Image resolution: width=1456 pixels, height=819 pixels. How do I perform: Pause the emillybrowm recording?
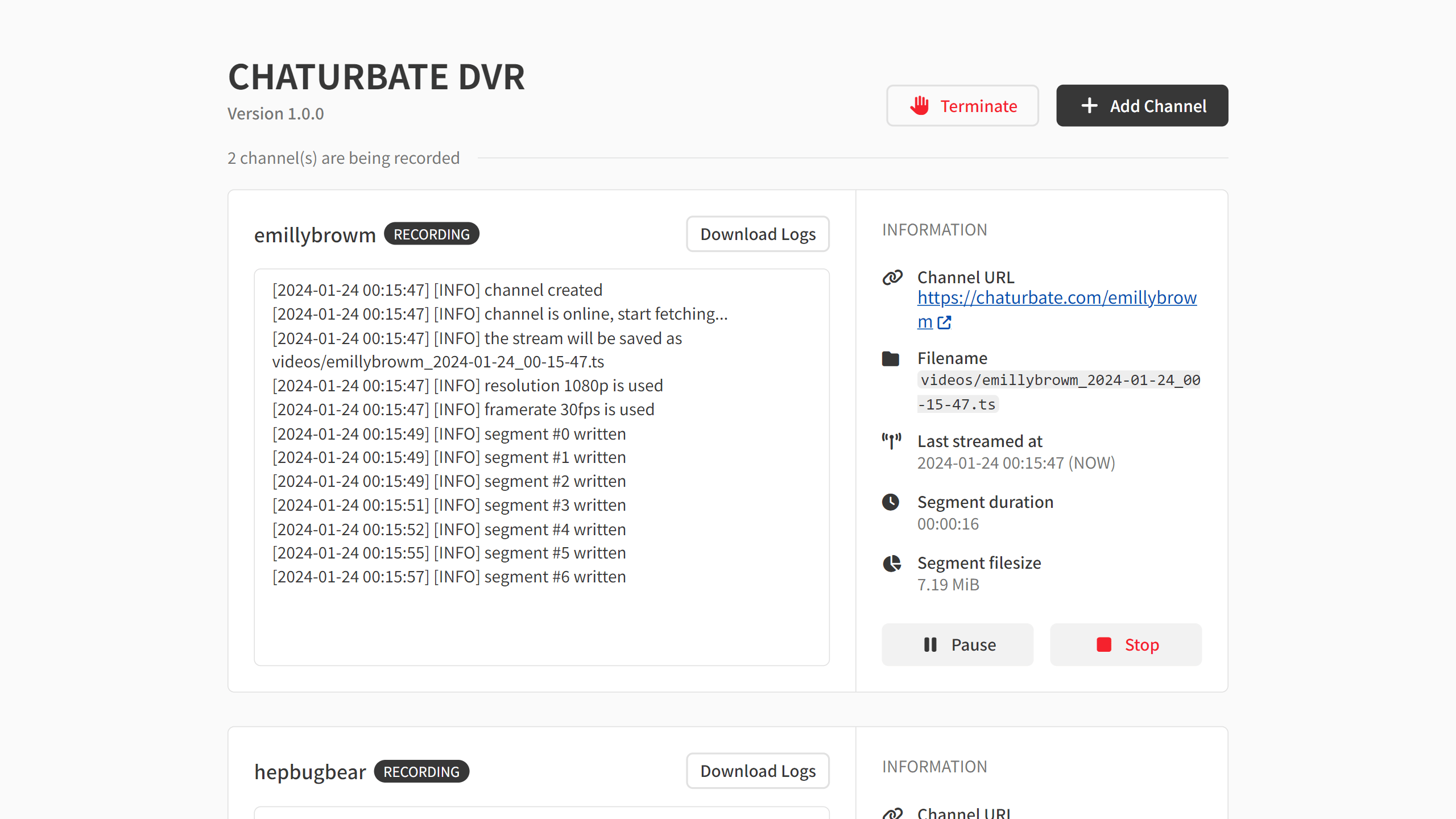pyautogui.click(x=957, y=644)
